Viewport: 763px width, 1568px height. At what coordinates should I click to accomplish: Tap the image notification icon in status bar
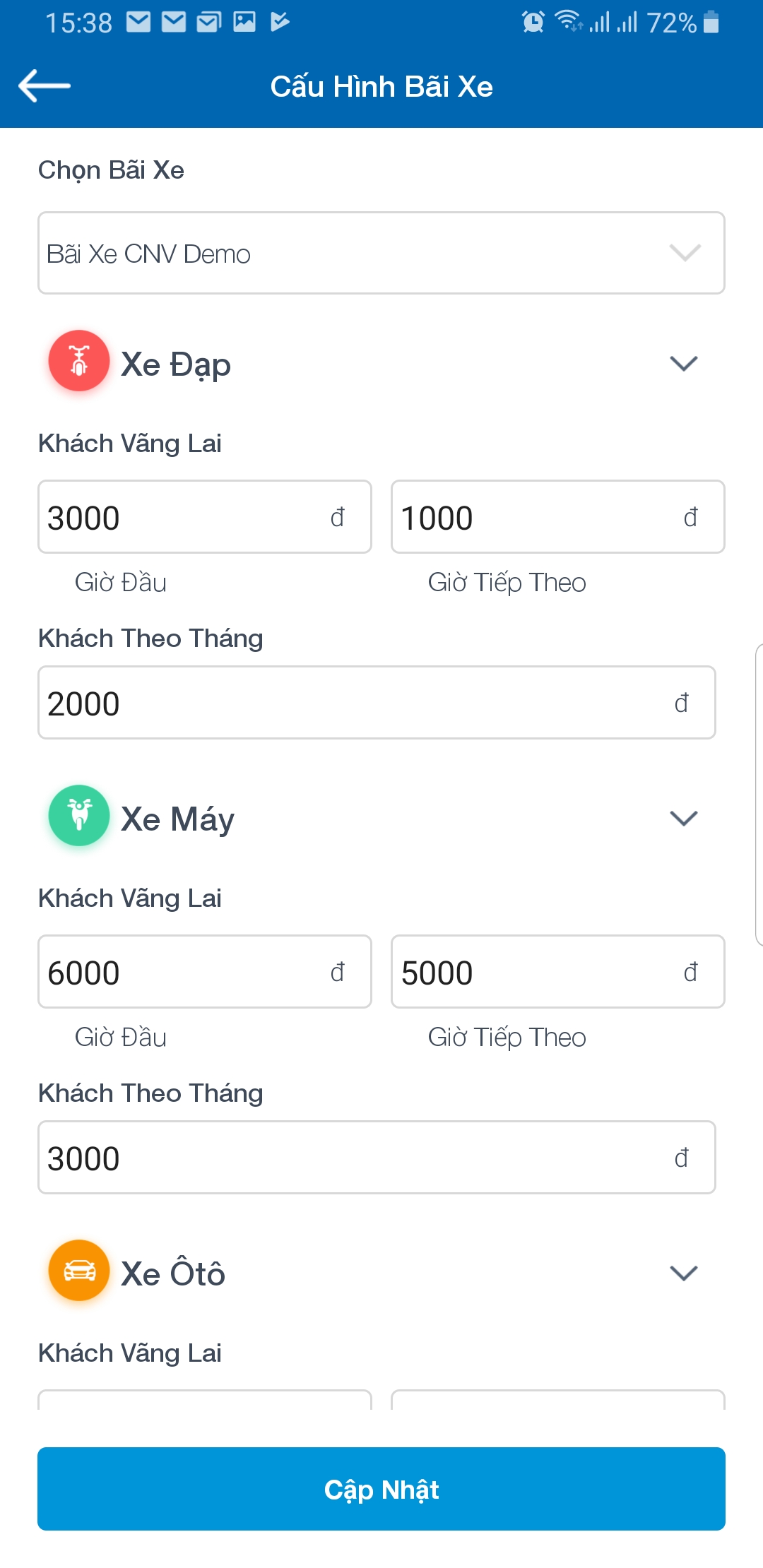(x=244, y=23)
